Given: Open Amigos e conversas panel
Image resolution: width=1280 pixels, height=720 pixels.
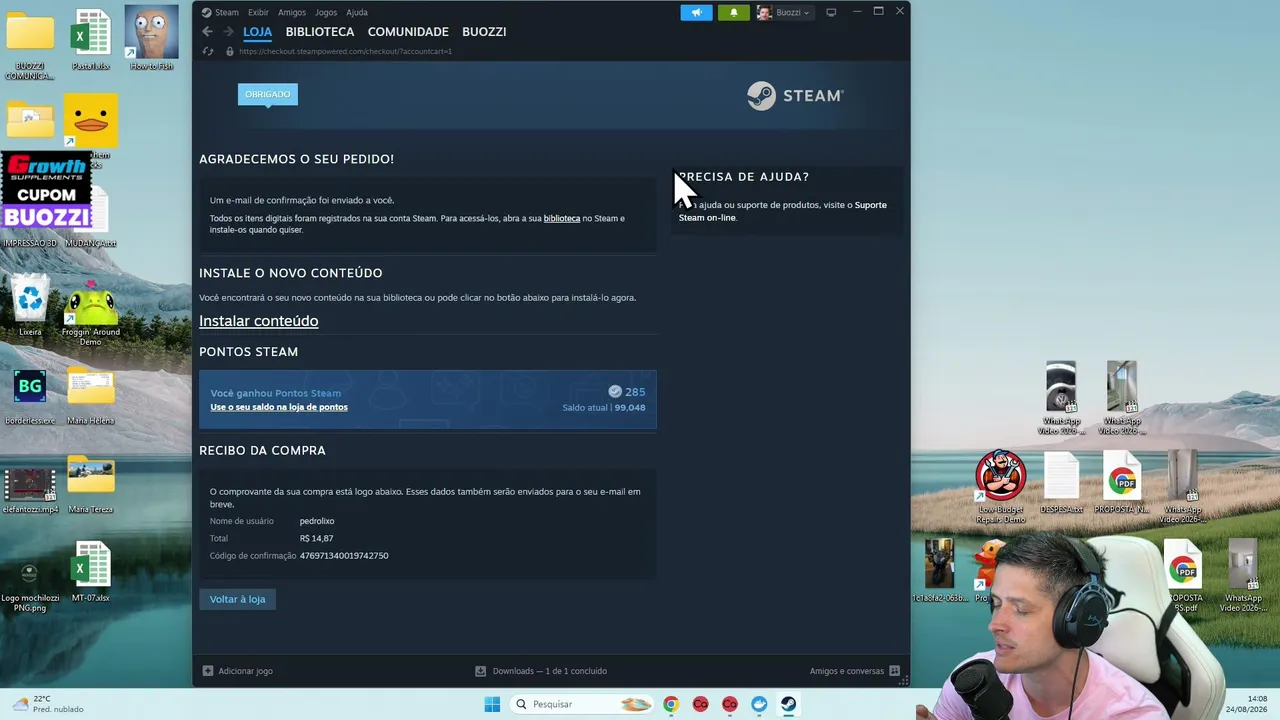Looking at the screenshot, I should [855, 671].
